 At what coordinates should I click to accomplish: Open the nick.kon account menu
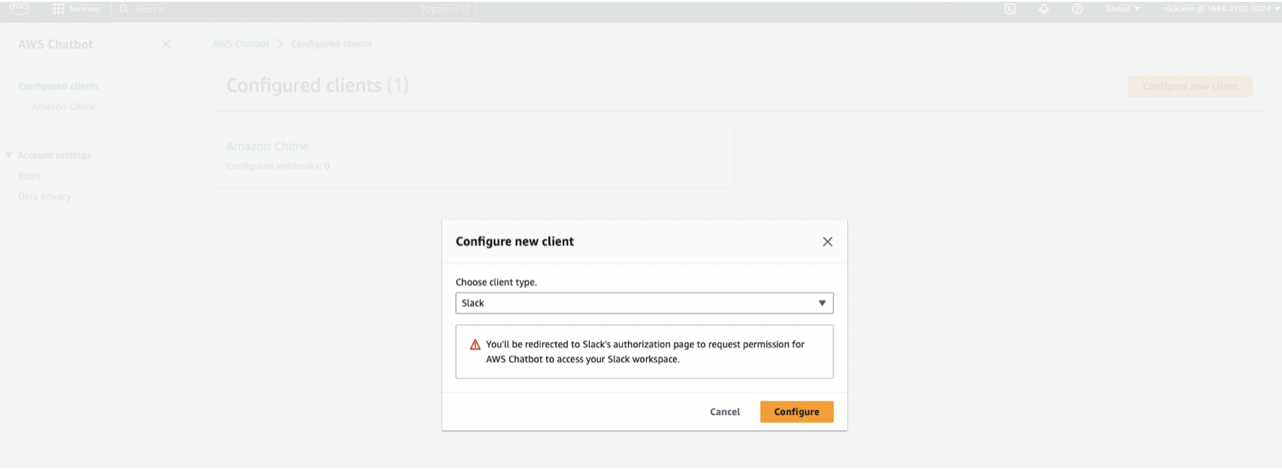(x=1220, y=8)
